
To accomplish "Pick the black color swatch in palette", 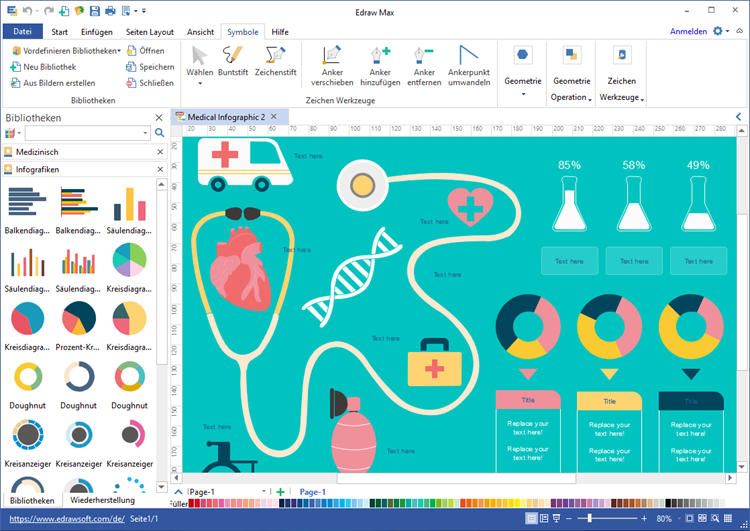I will pos(669,503).
